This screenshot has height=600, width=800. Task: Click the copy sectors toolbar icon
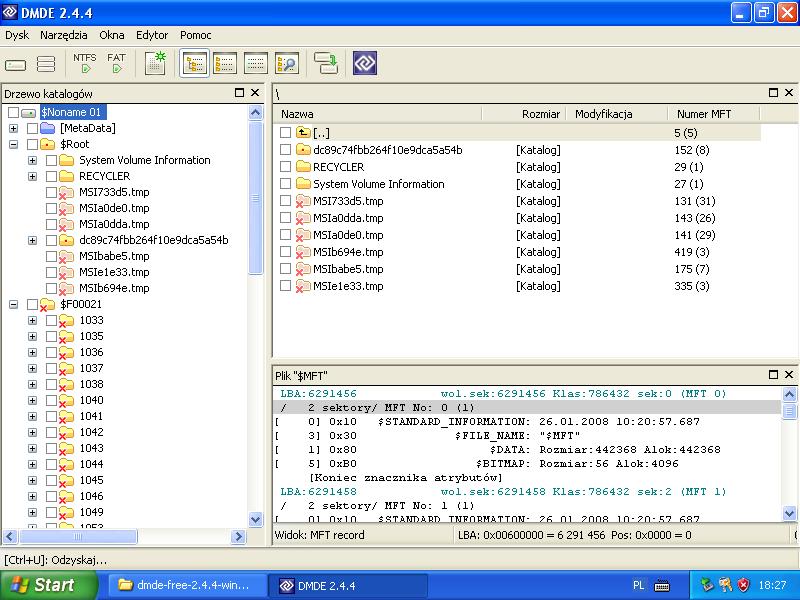(x=326, y=63)
